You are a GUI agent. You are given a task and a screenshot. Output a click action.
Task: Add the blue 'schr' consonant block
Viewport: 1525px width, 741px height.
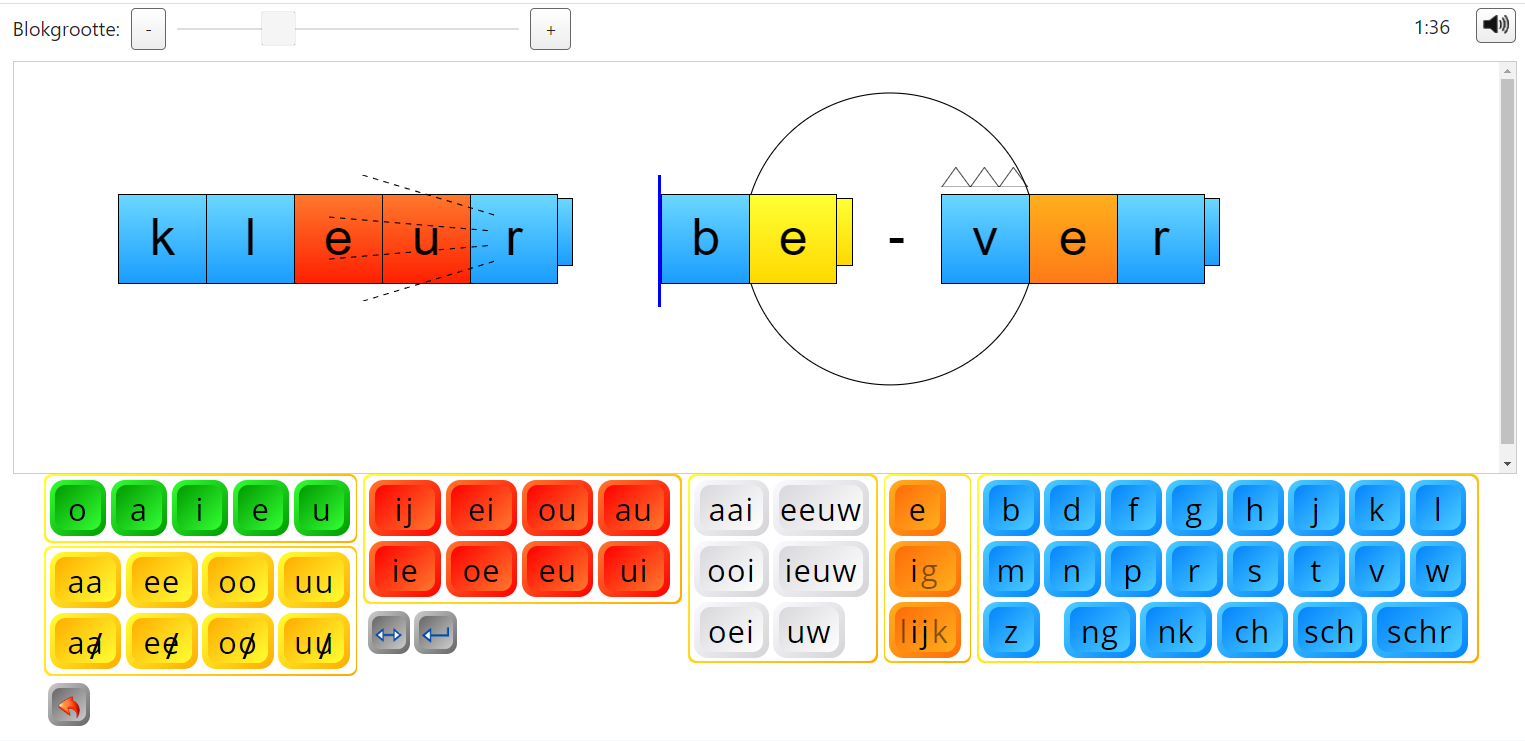tap(1419, 631)
